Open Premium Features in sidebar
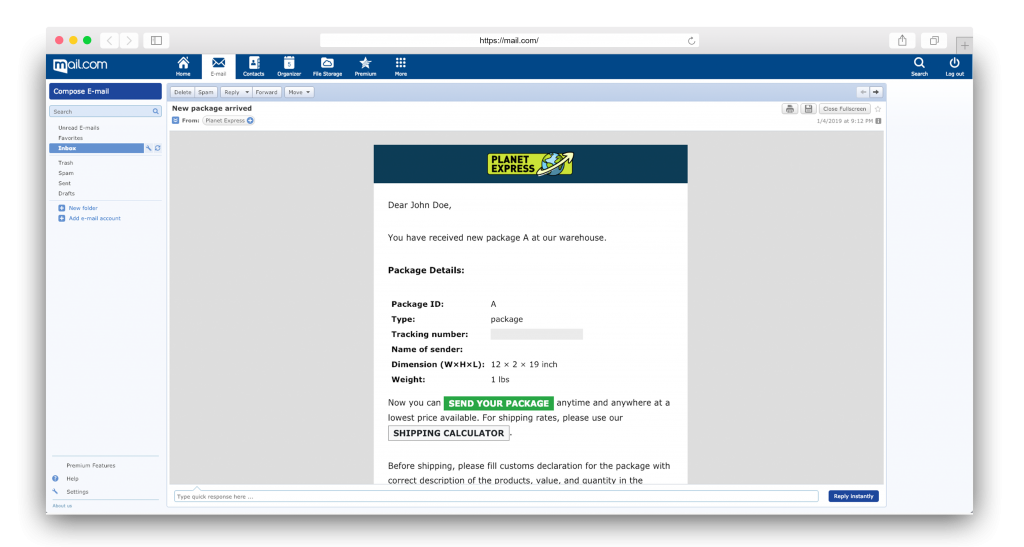This screenshot has width=1024, height=547. 91,465
